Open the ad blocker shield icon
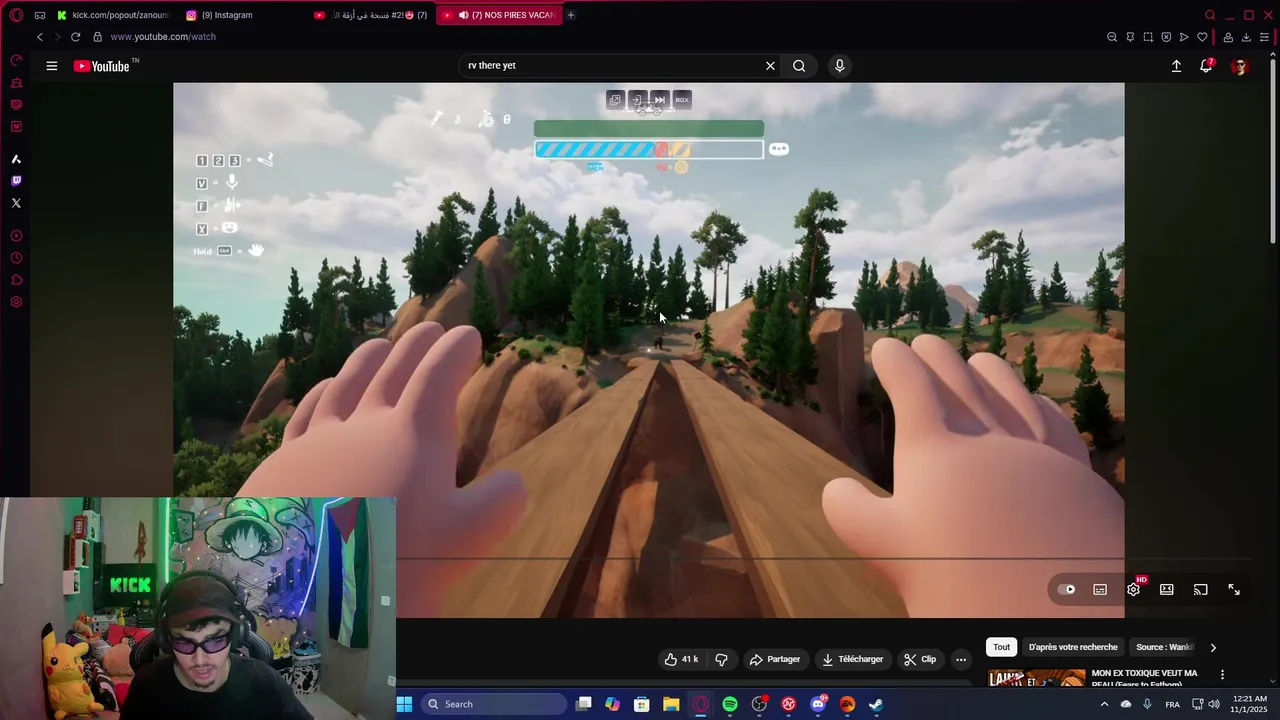Screen dimensions: 1280x720 pyautogui.click(x=1166, y=37)
